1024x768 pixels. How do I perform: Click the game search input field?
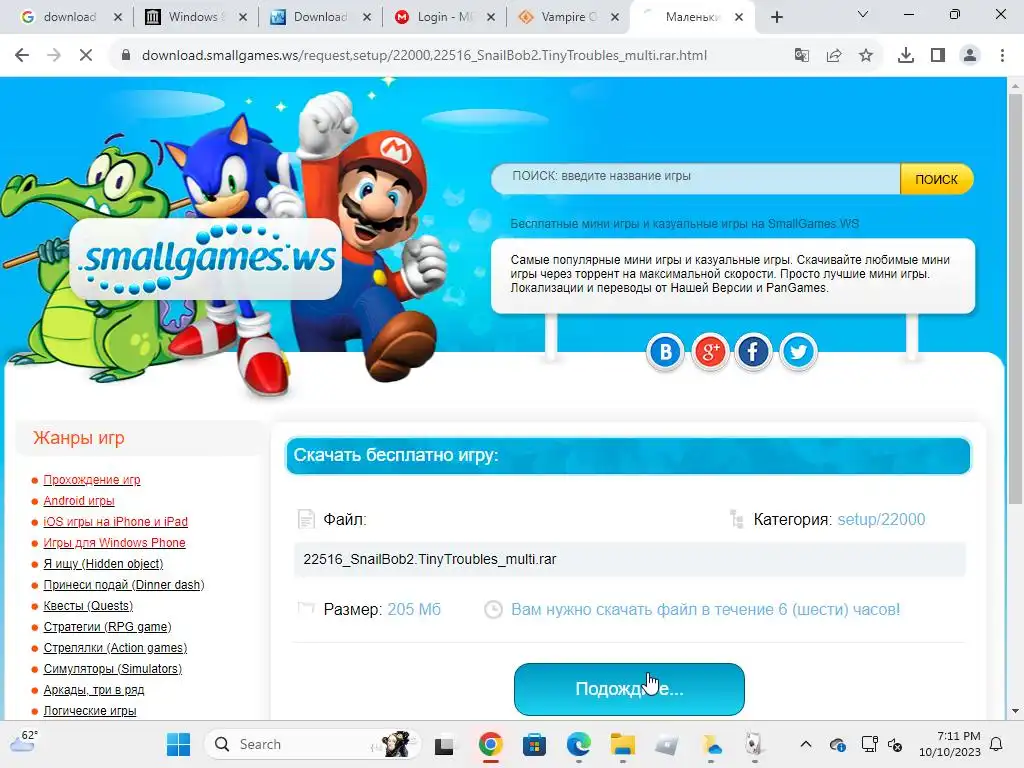tap(696, 177)
